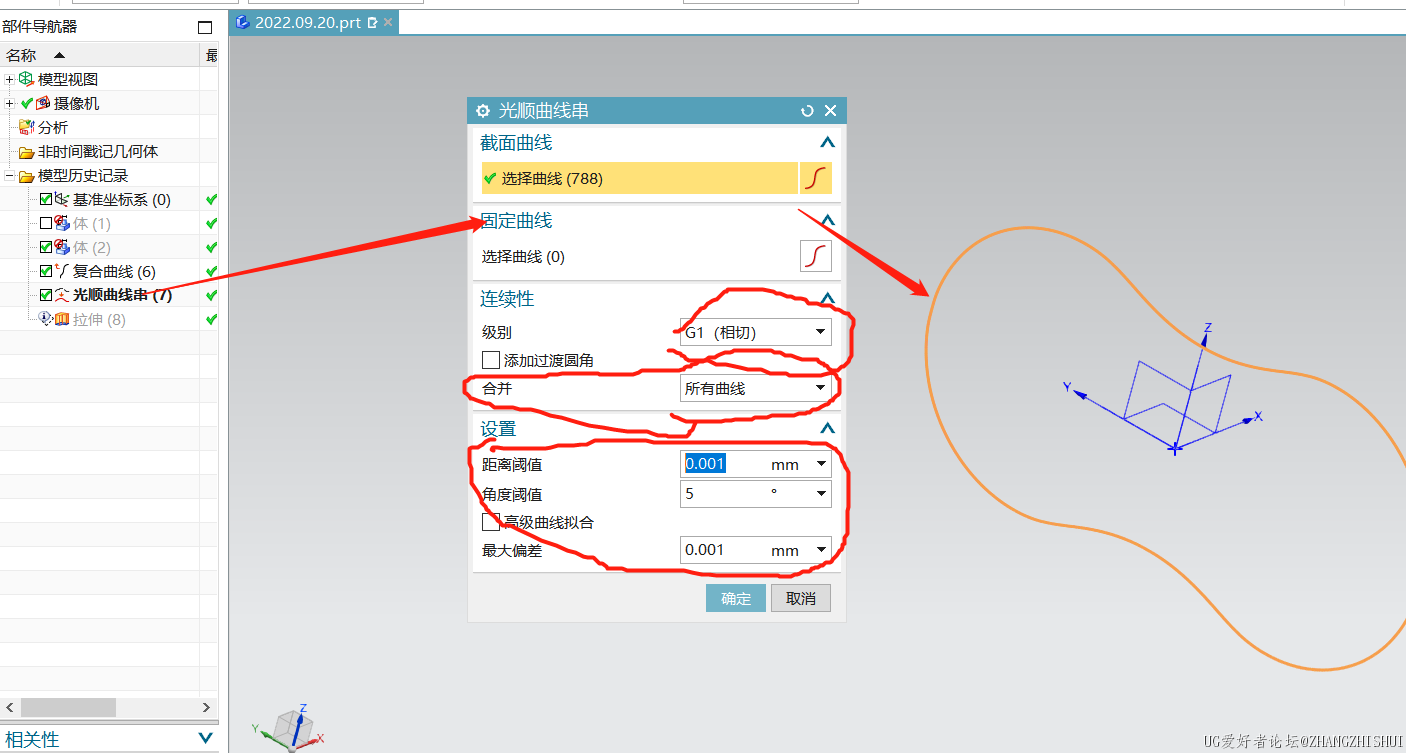Select the 选择曲线 (788) row
This screenshot has height=753, width=1406.
coord(639,178)
